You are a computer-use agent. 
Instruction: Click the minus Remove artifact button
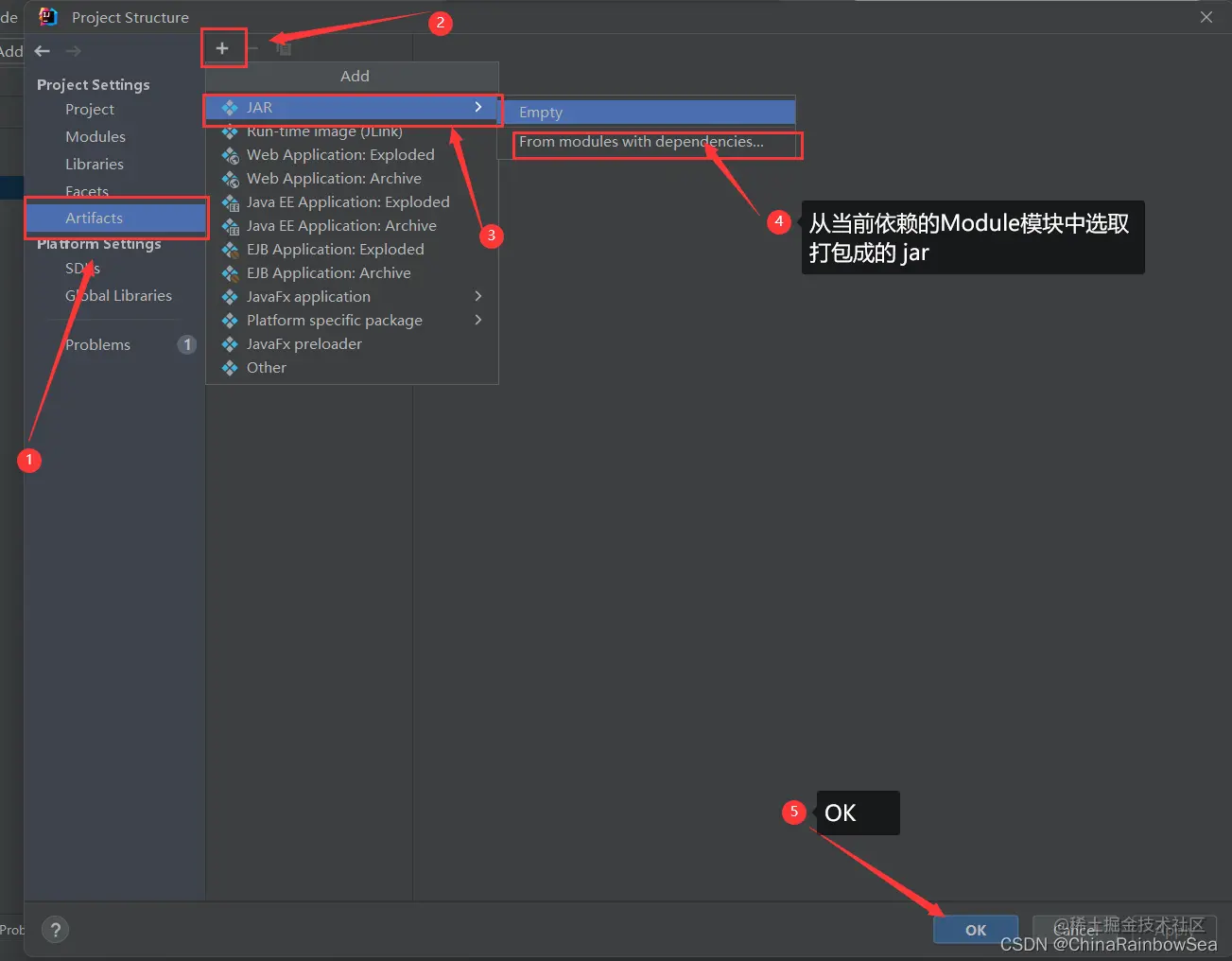tap(252, 48)
